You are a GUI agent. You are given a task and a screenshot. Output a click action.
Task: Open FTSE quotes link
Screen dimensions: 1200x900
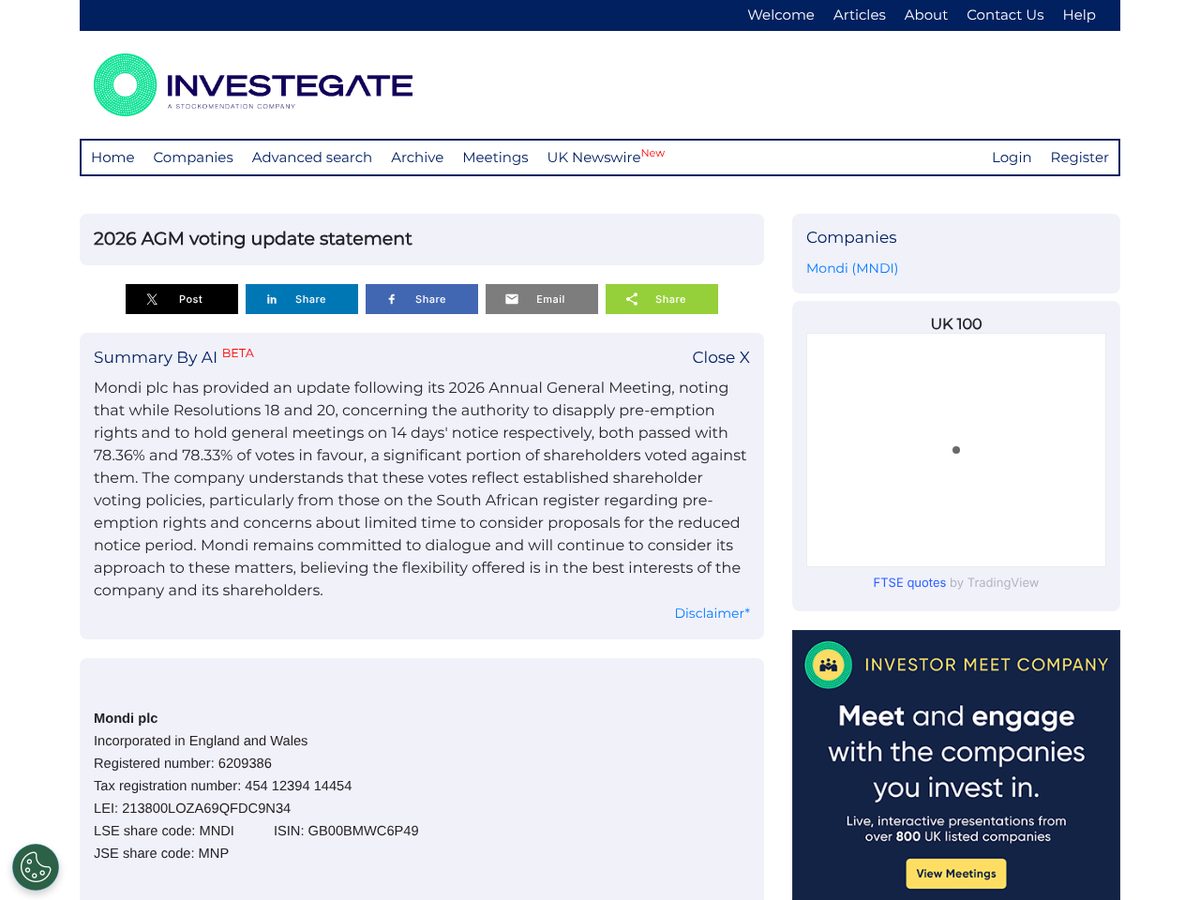click(x=909, y=583)
